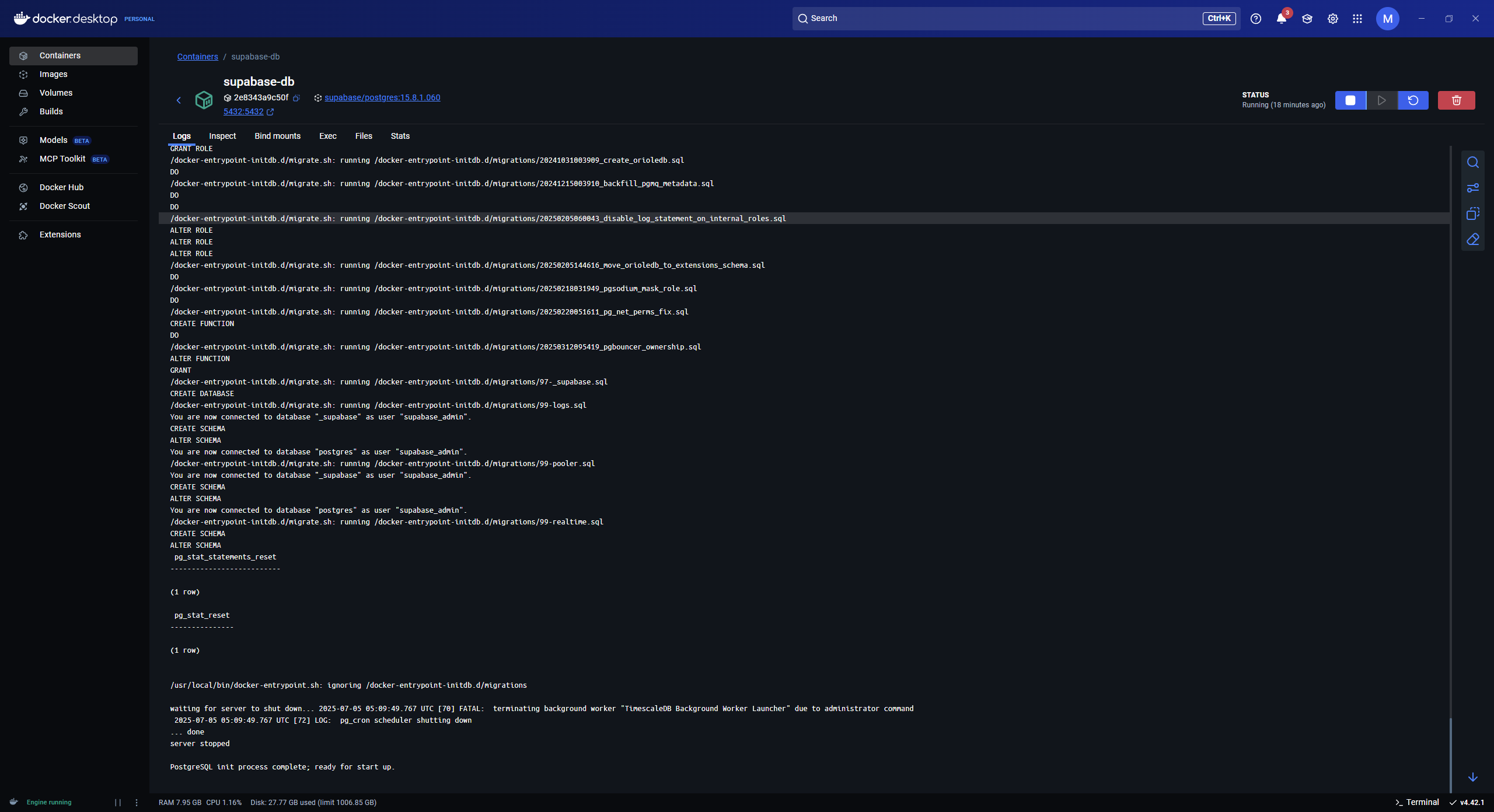Open engine options three-dot menu
The image size is (1494, 812).
(137, 803)
